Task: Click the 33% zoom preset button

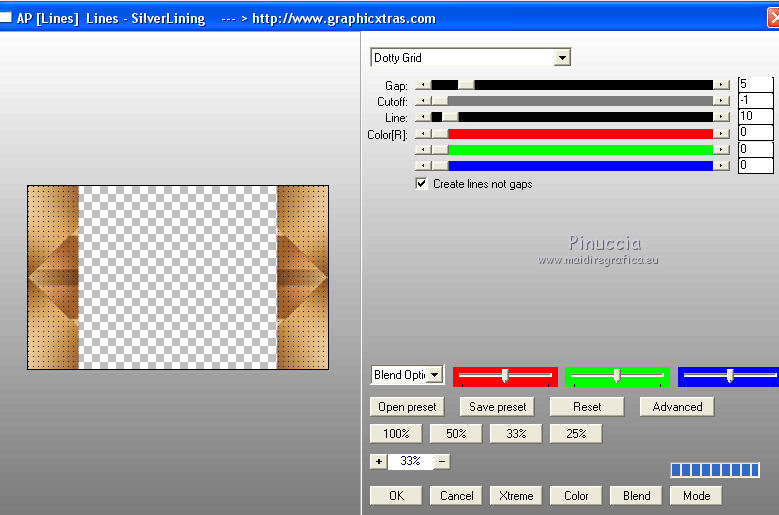Action: [516, 434]
